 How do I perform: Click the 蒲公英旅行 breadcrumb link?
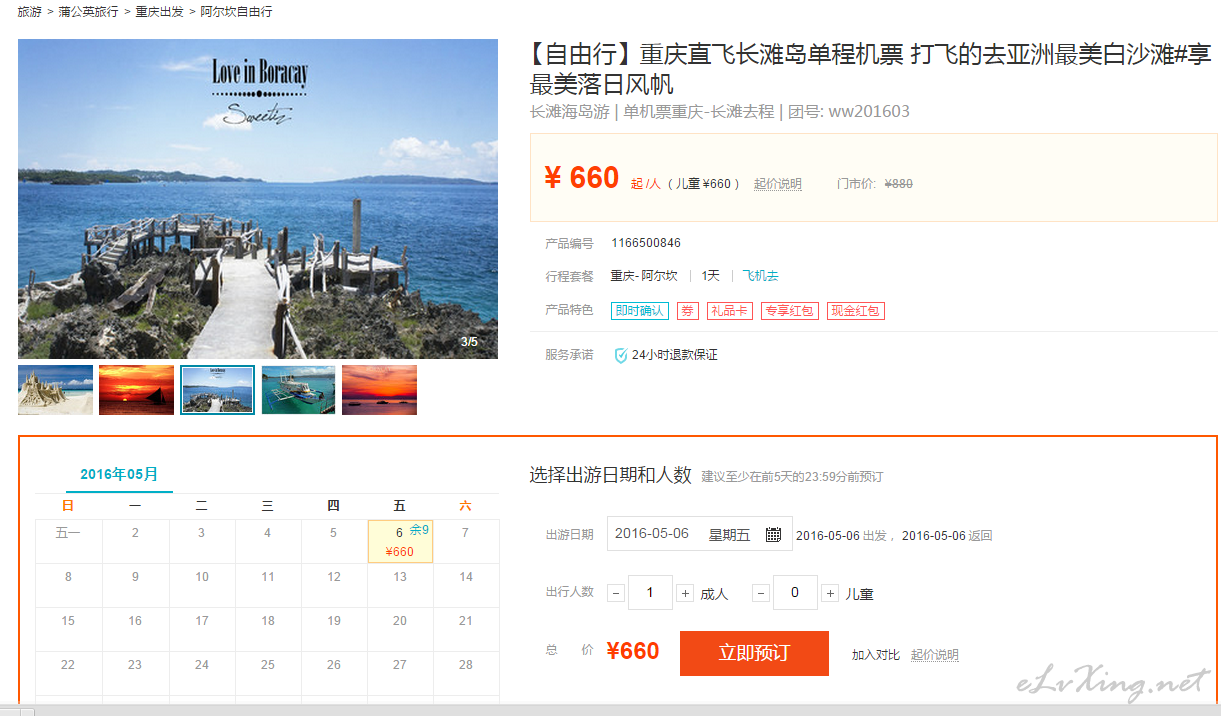[88, 12]
